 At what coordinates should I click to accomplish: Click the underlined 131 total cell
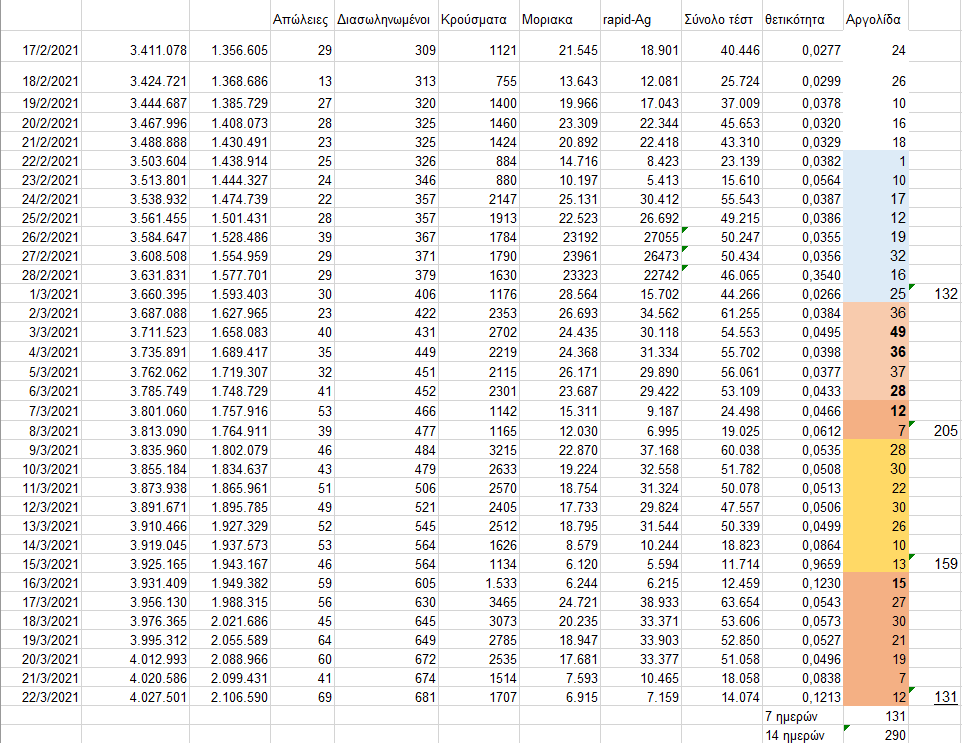click(x=939, y=697)
